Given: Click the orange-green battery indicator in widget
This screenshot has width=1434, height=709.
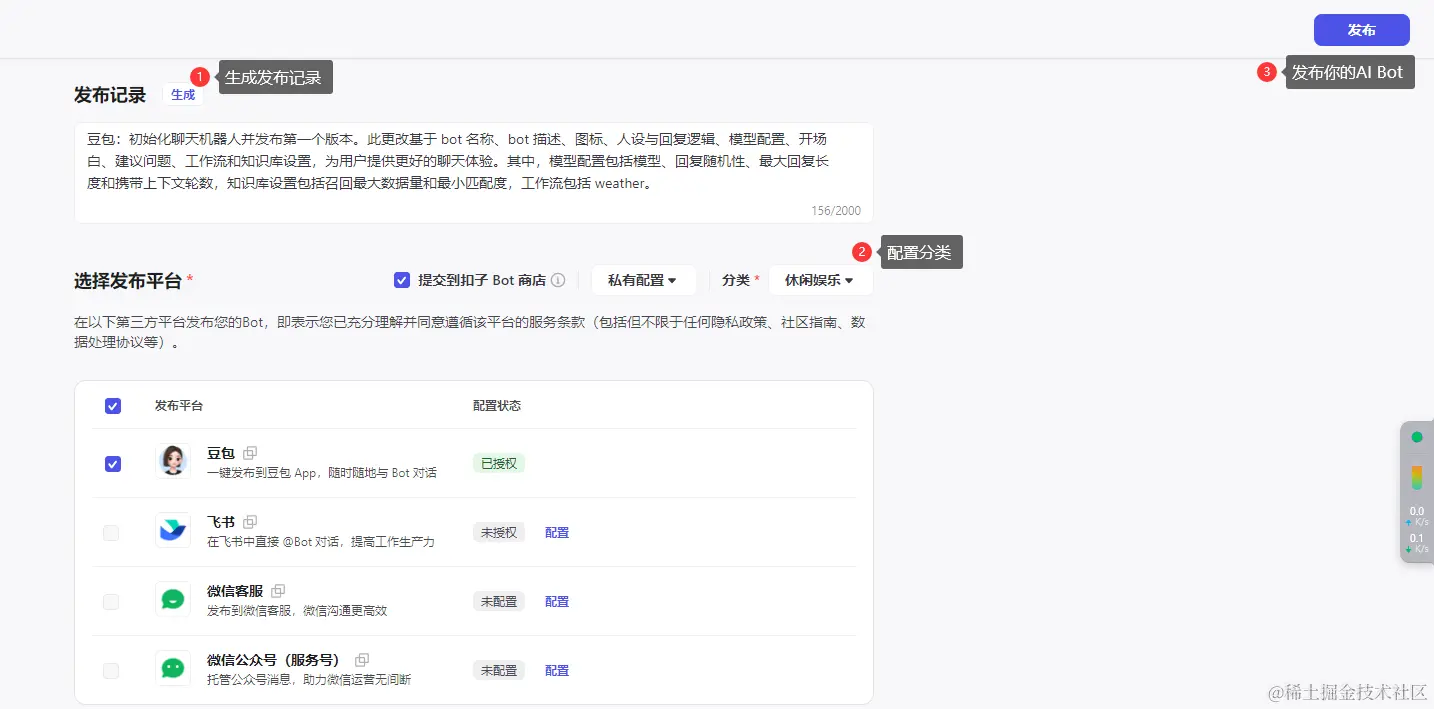Looking at the screenshot, I should [x=1416, y=478].
